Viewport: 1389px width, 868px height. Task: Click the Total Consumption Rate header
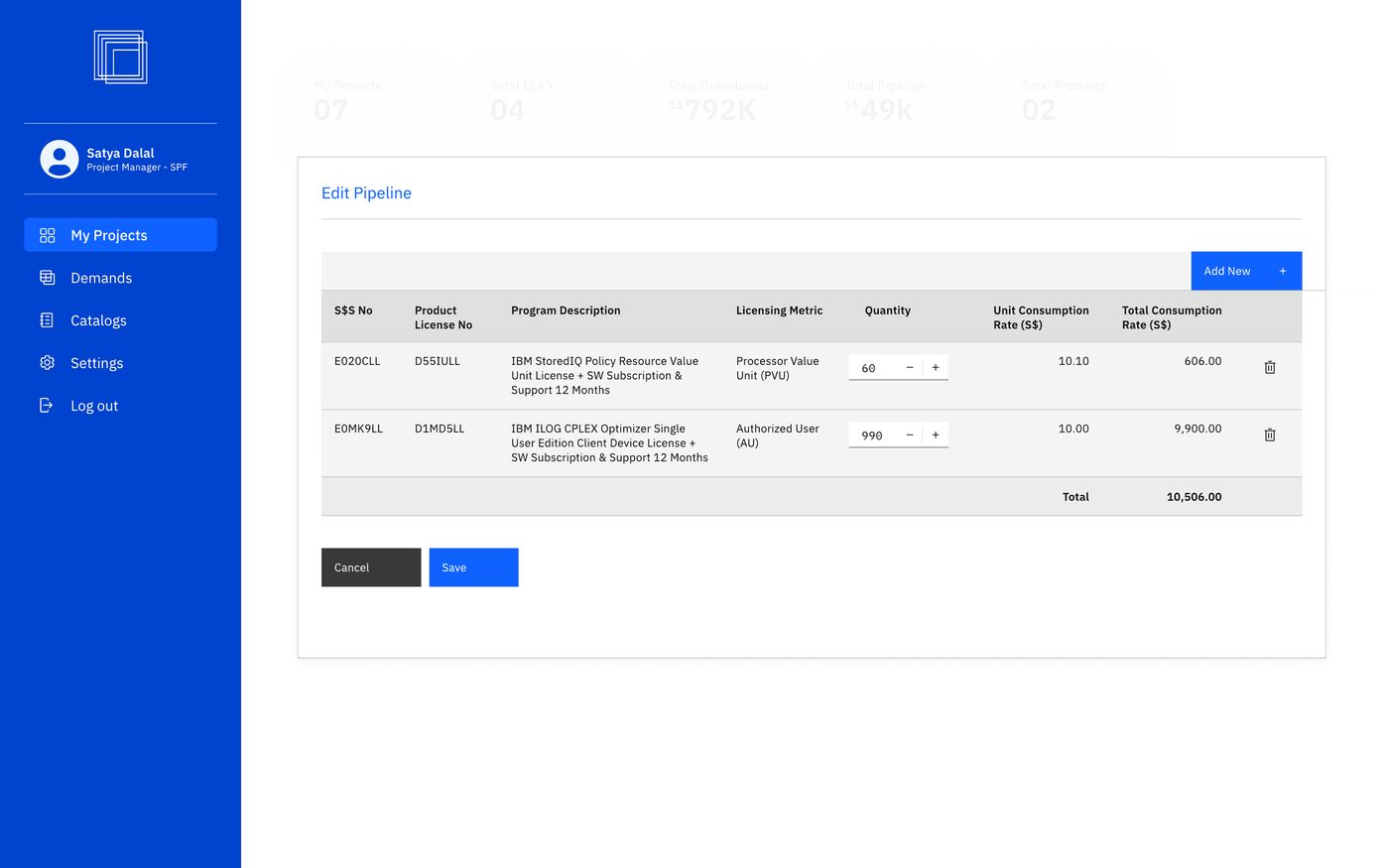click(1172, 317)
